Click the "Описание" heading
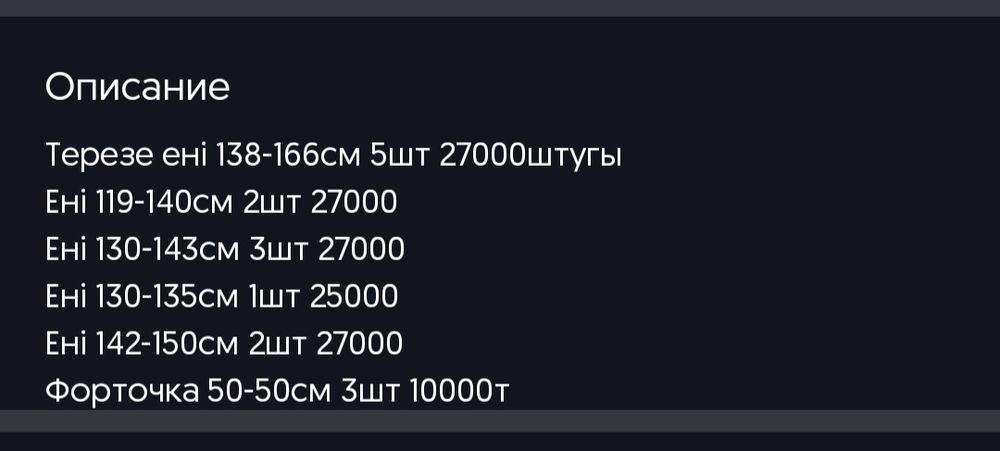1000x451 pixels. (x=137, y=88)
